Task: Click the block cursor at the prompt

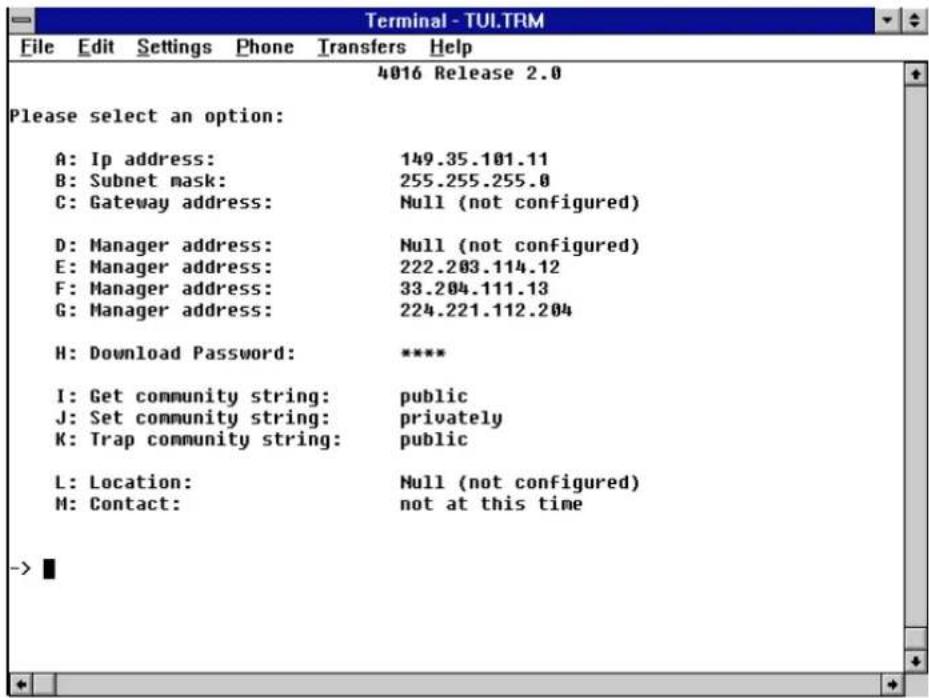Action: [49, 569]
